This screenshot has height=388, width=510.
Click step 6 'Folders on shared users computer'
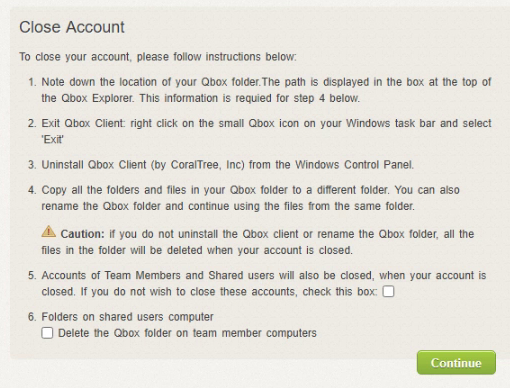(x=127, y=317)
